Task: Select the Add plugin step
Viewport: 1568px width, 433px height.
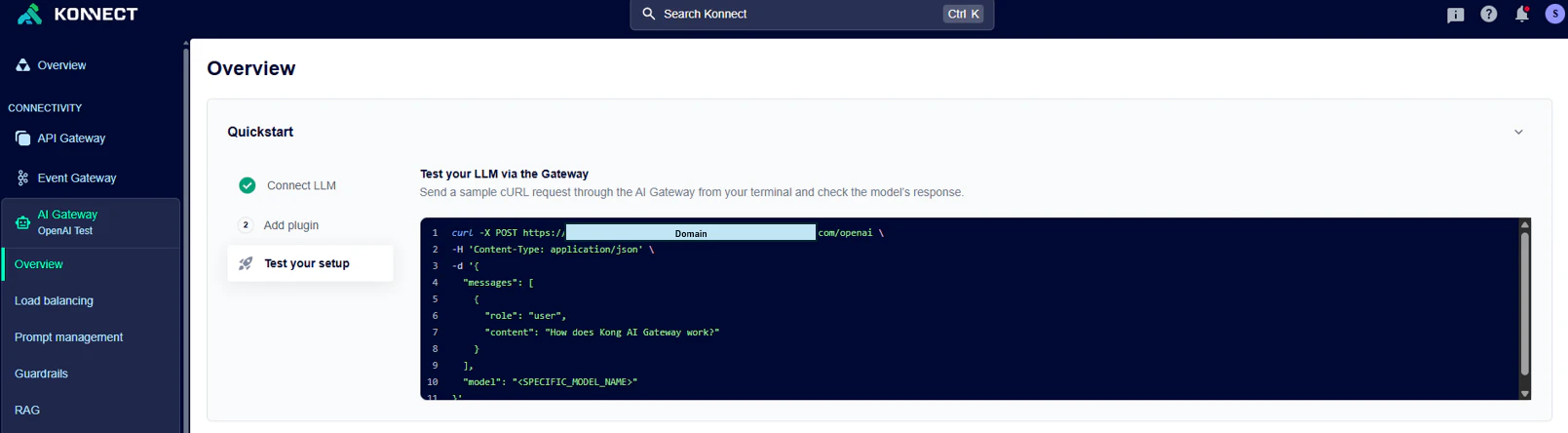Action: pos(291,225)
